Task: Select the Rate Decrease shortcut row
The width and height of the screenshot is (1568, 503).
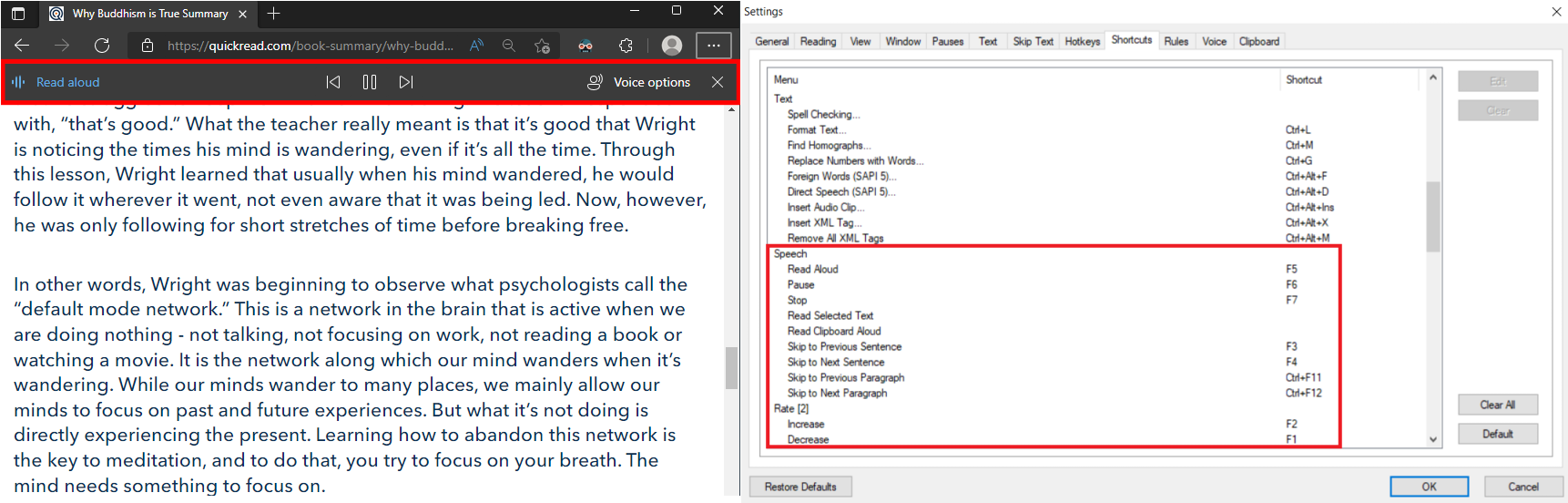Action: tap(1096, 440)
